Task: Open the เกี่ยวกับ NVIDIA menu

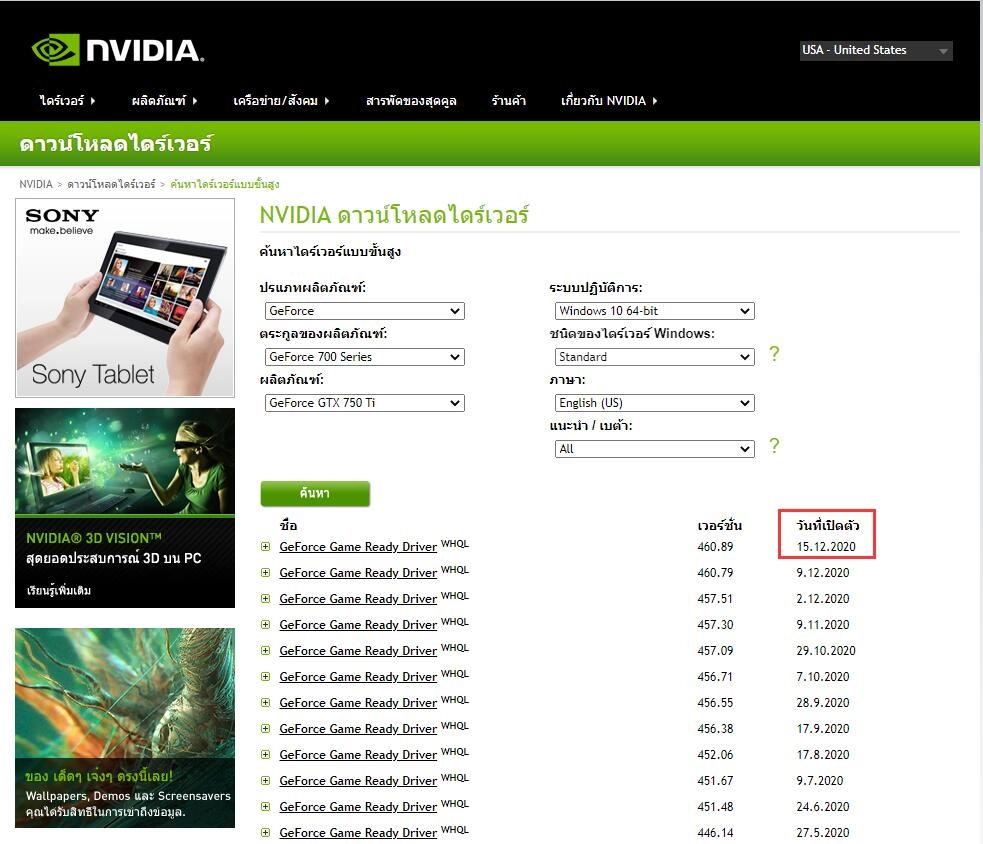Action: [x=609, y=100]
